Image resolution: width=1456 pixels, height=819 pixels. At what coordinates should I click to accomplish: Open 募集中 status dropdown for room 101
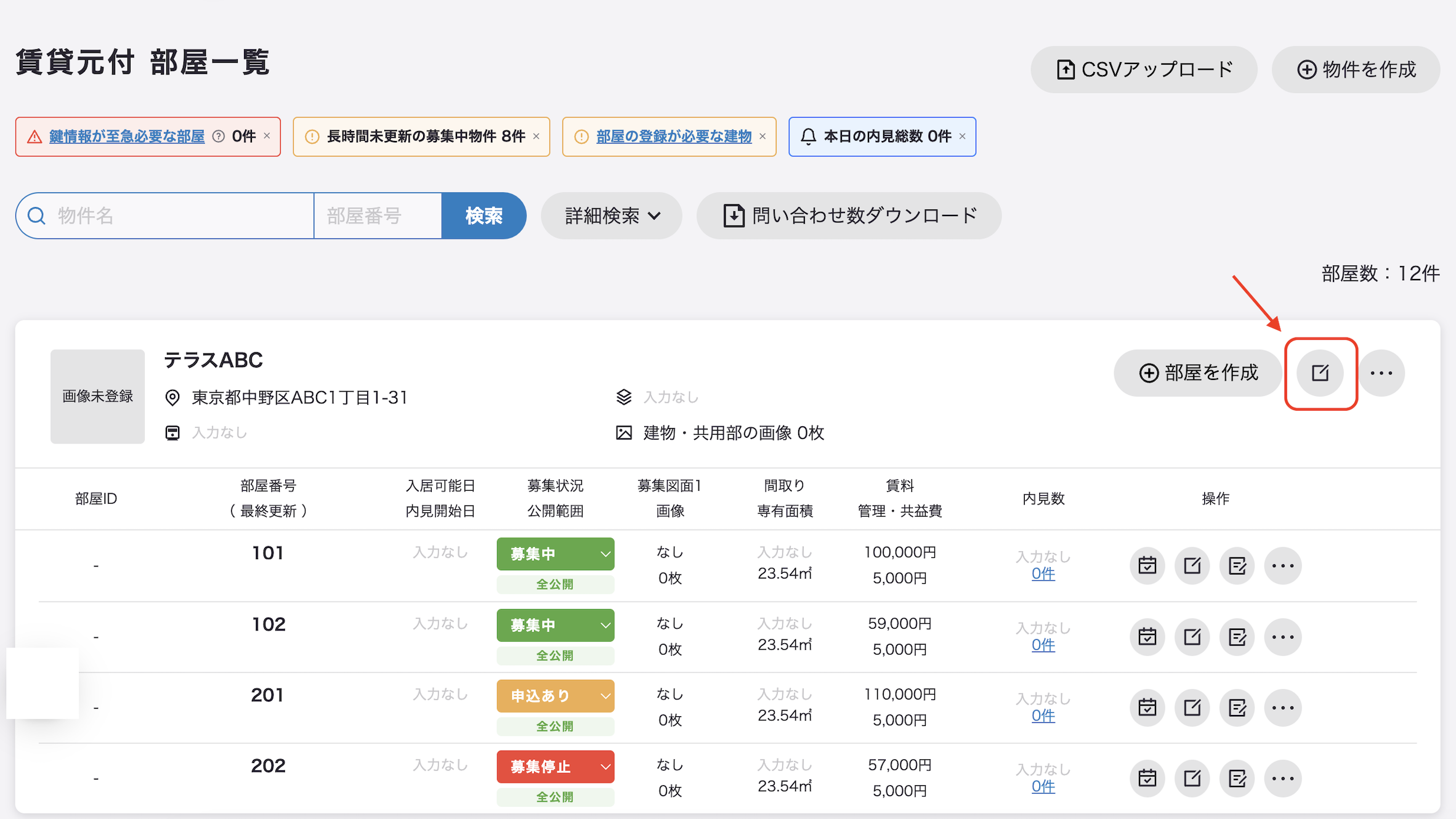tap(555, 554)
